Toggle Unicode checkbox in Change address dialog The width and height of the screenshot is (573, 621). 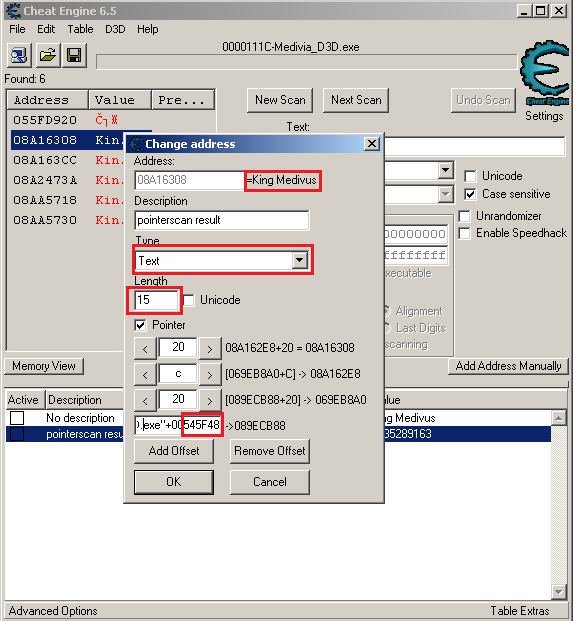pyautogui.click(x=189, y=300)
